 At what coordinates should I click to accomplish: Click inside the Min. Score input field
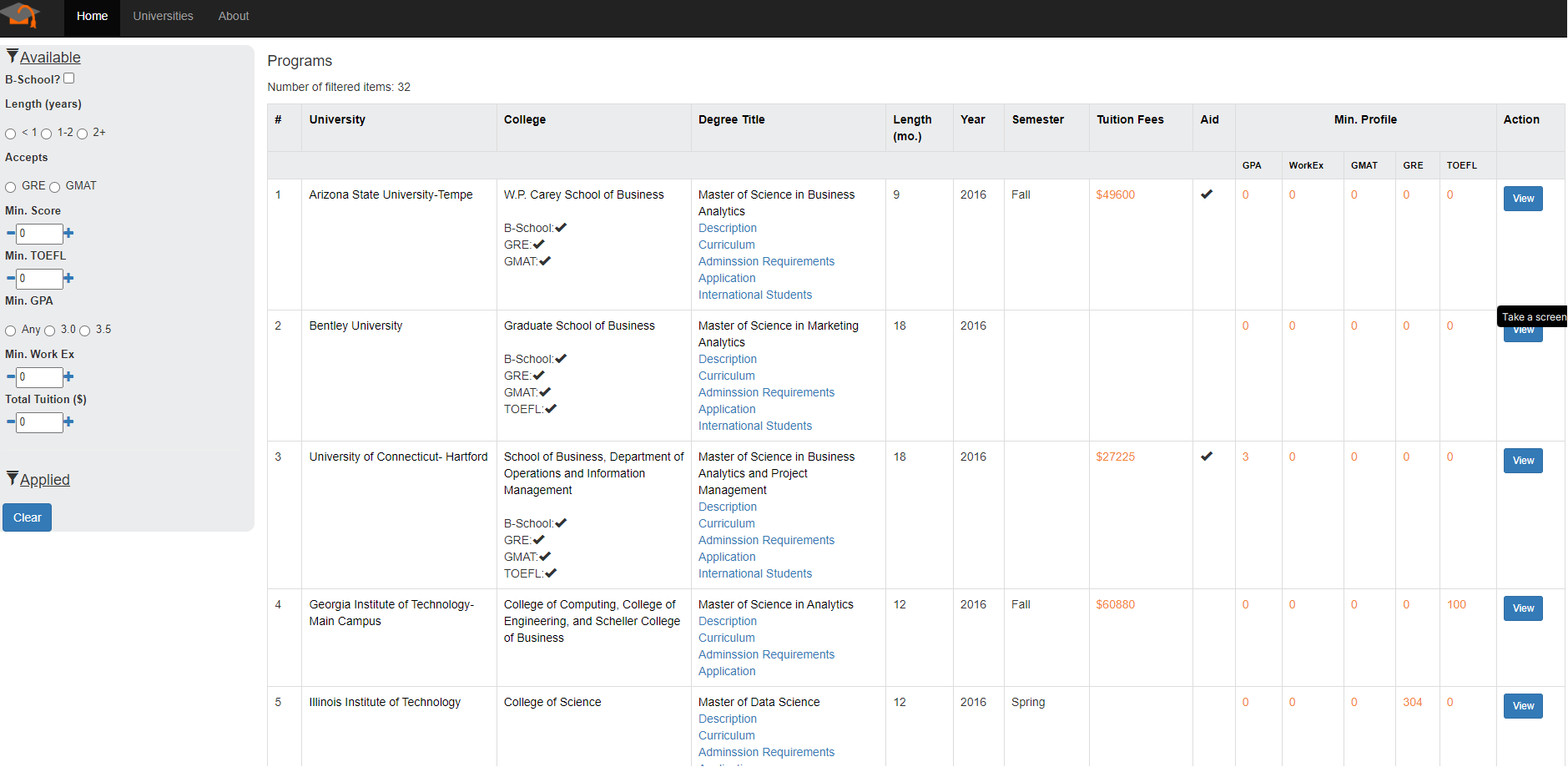[40, 233]
